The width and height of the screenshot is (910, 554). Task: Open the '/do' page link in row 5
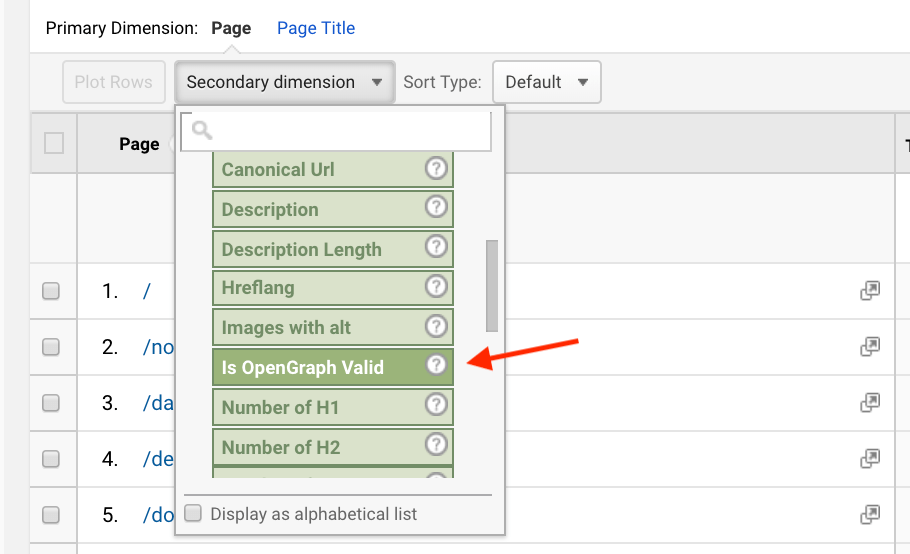coord(158,515)
